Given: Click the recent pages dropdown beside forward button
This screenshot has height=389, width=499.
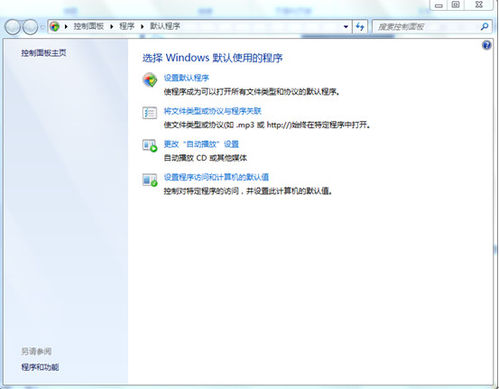Looking at the screenshot, I should tap(42, 27).
